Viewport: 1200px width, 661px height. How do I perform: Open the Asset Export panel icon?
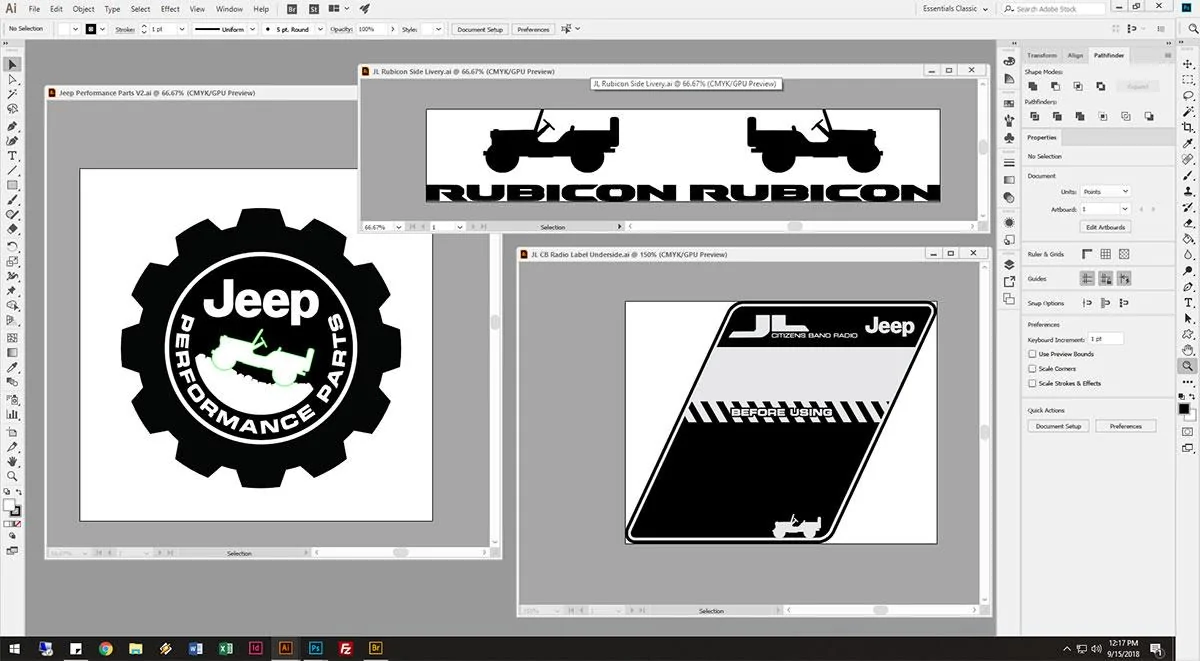pyautogui.click(x=1008, y=281)
